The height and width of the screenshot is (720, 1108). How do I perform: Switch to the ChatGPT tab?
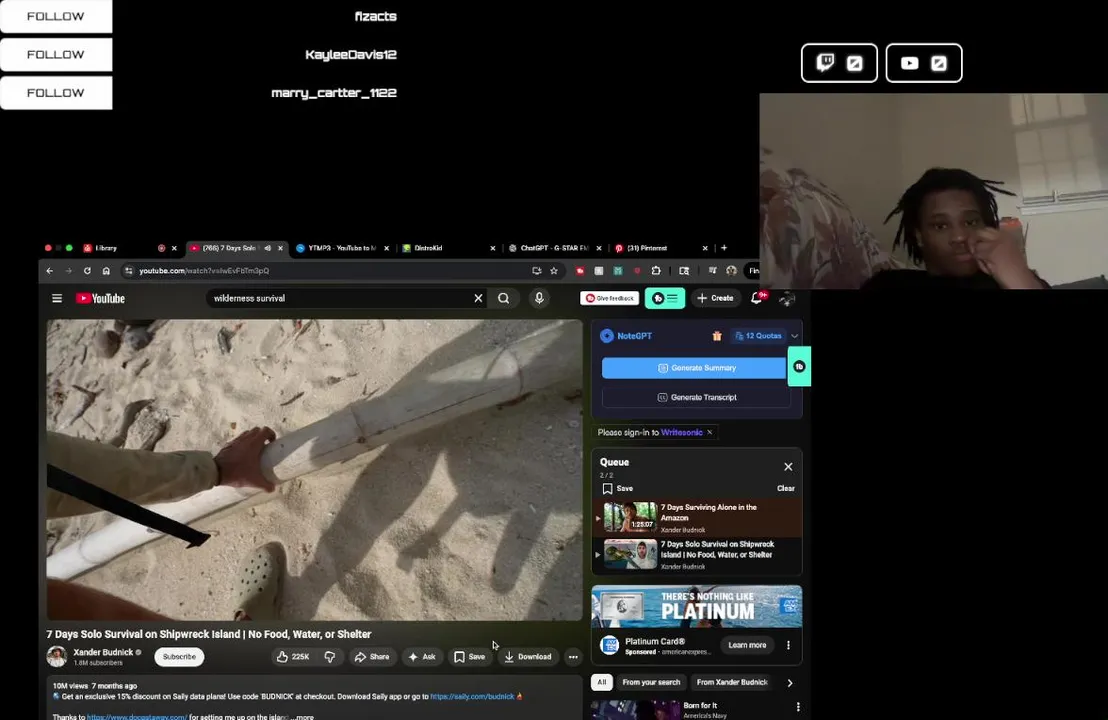point(553,248)
